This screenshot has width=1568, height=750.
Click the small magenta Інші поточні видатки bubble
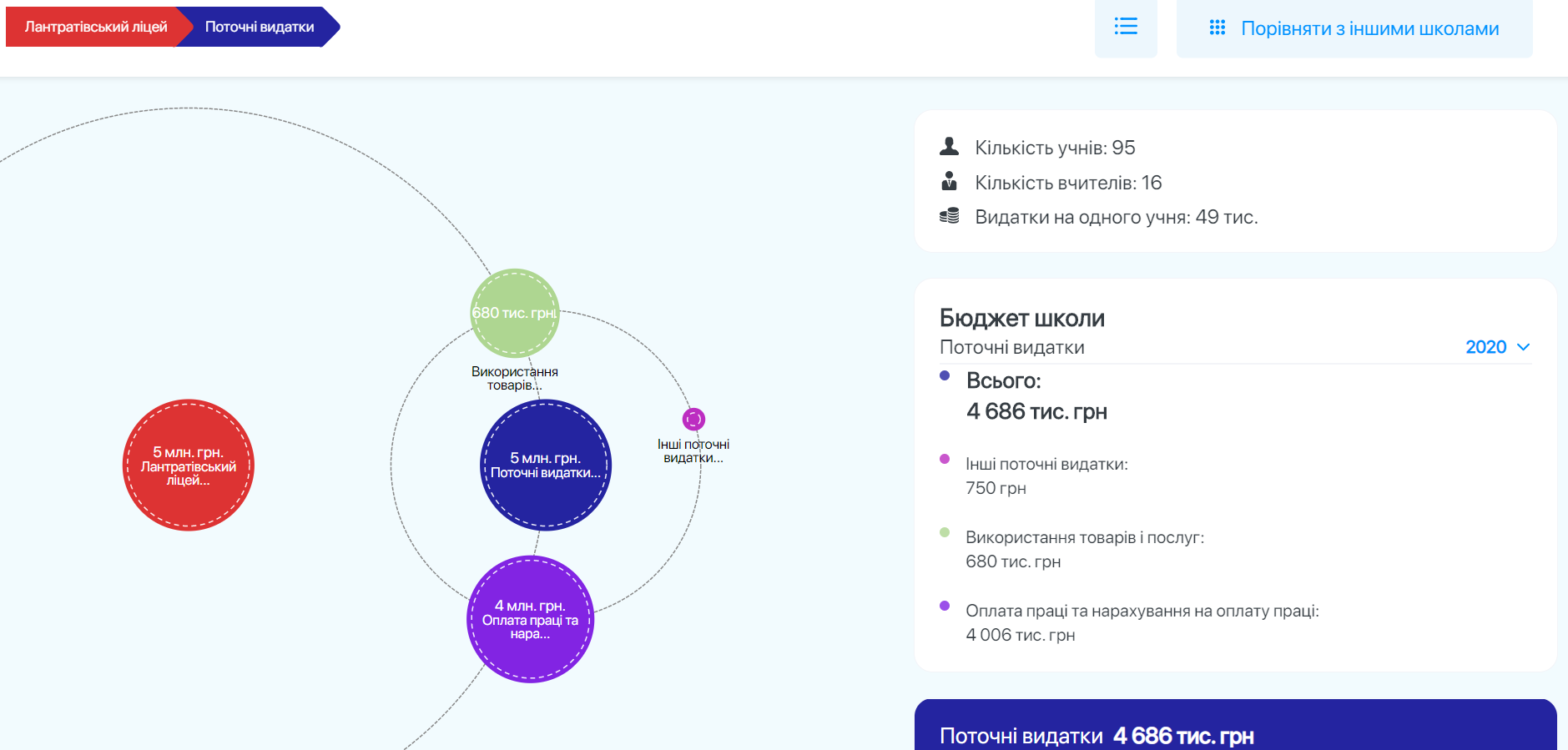pos(693,419)
